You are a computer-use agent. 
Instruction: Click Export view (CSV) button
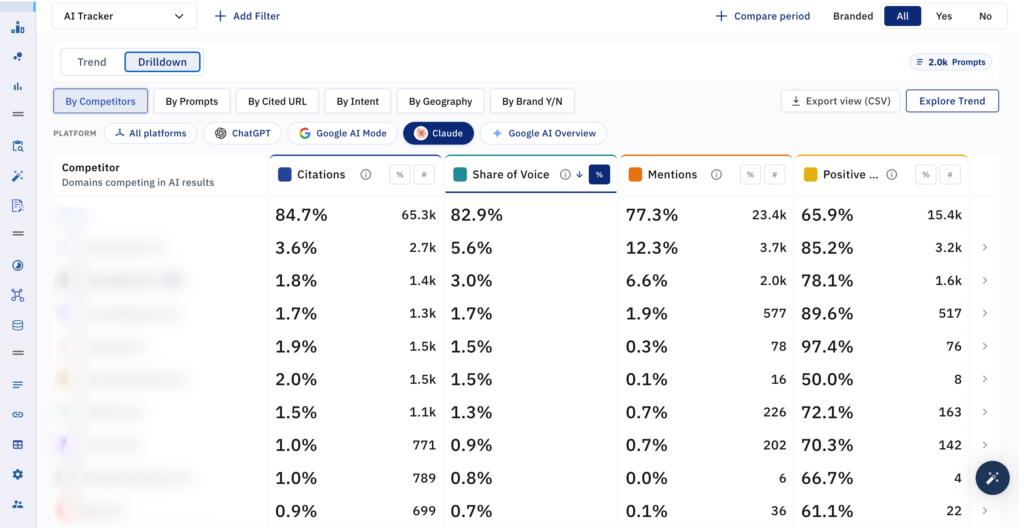pos(840,101)
